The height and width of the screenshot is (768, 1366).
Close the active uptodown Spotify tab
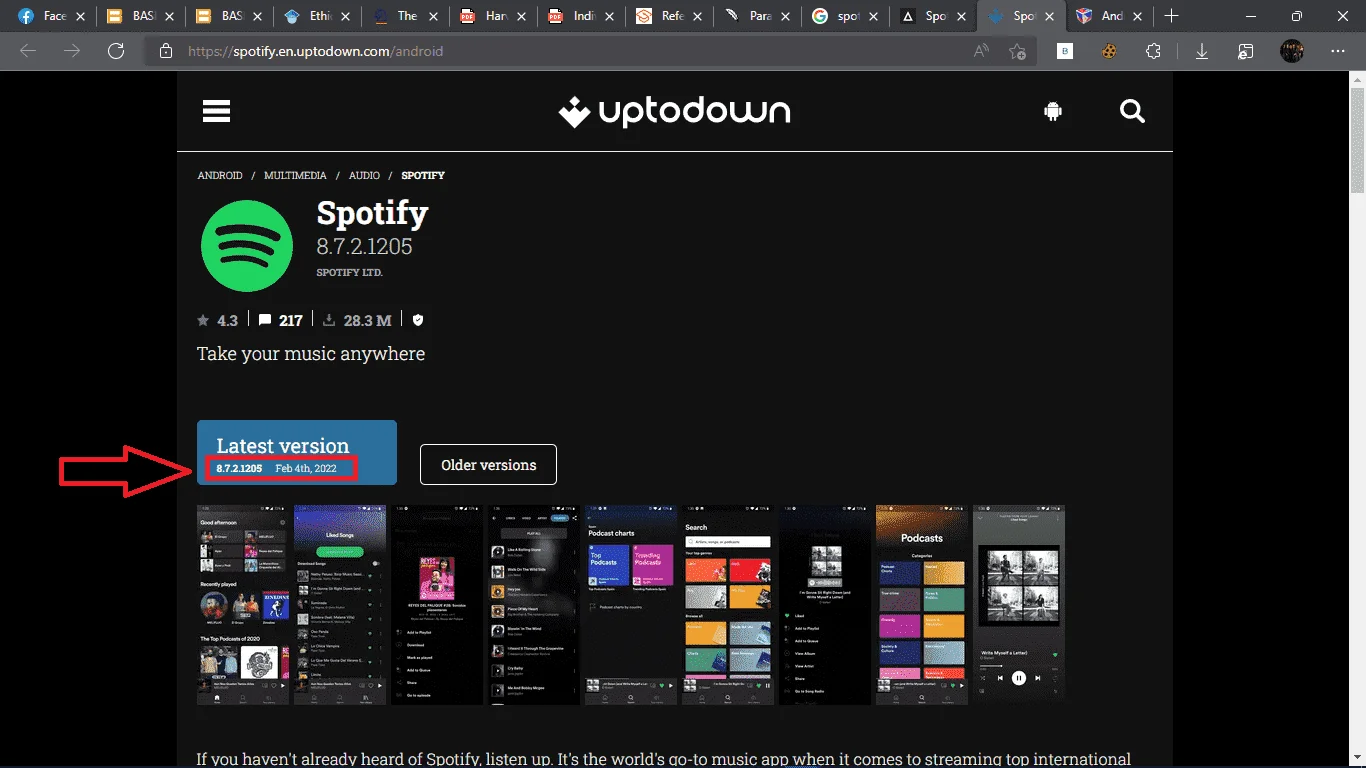coord(1050,16)
